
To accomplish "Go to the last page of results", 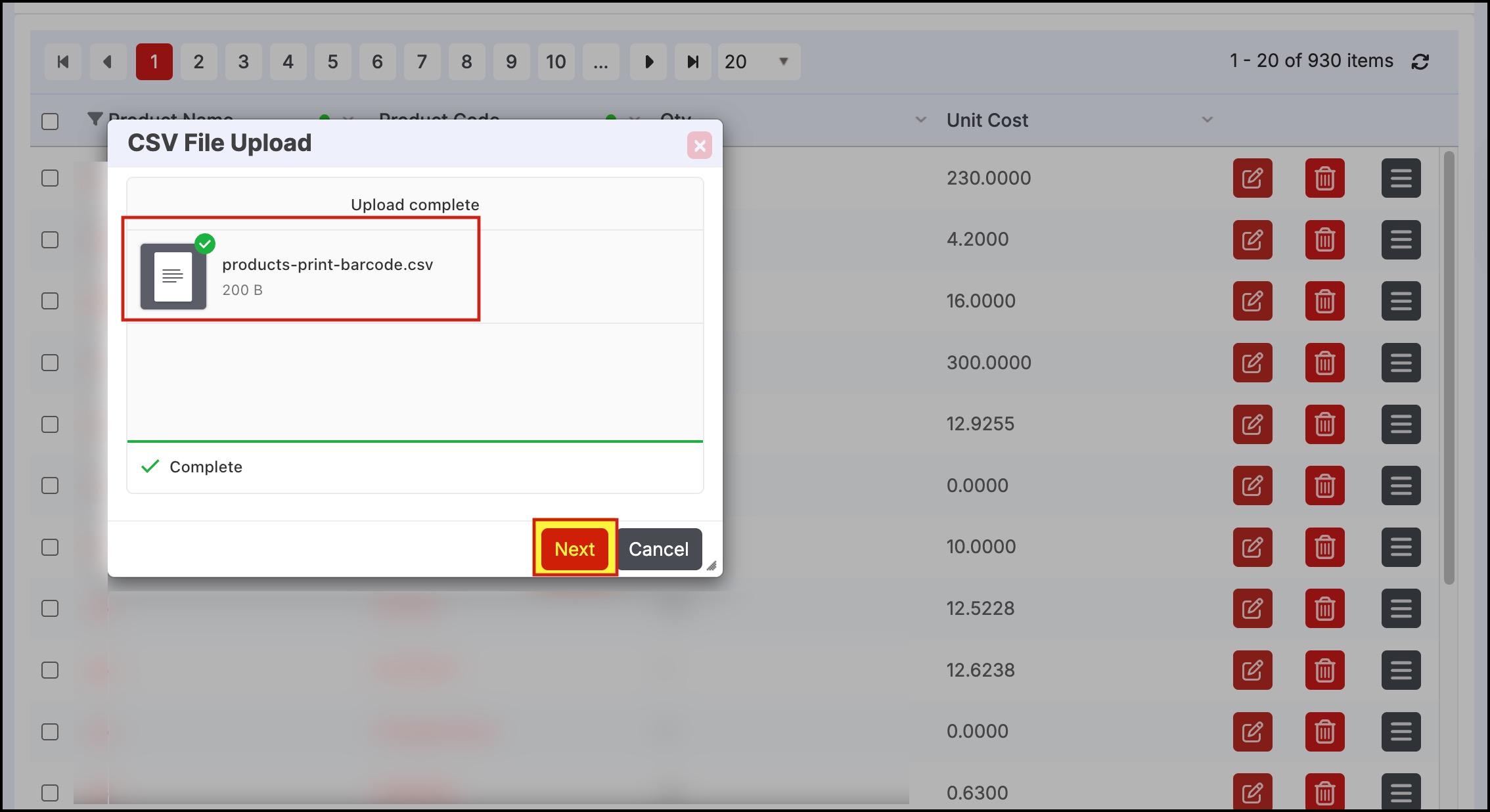I will point(692,62).
